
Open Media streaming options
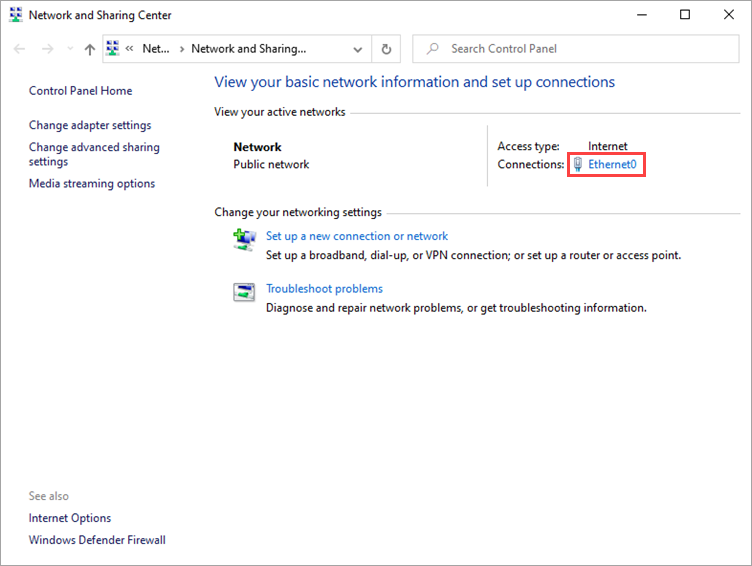point(92,183)
